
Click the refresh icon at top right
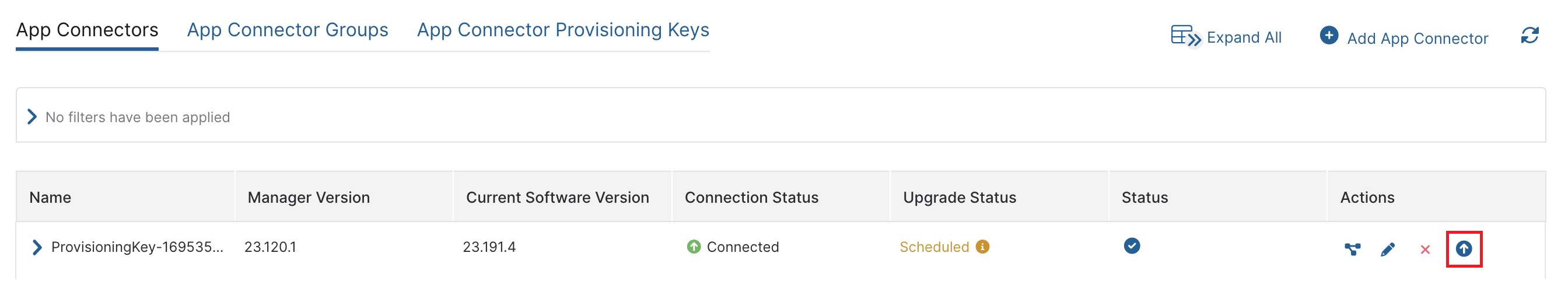tap(1529, 35)
